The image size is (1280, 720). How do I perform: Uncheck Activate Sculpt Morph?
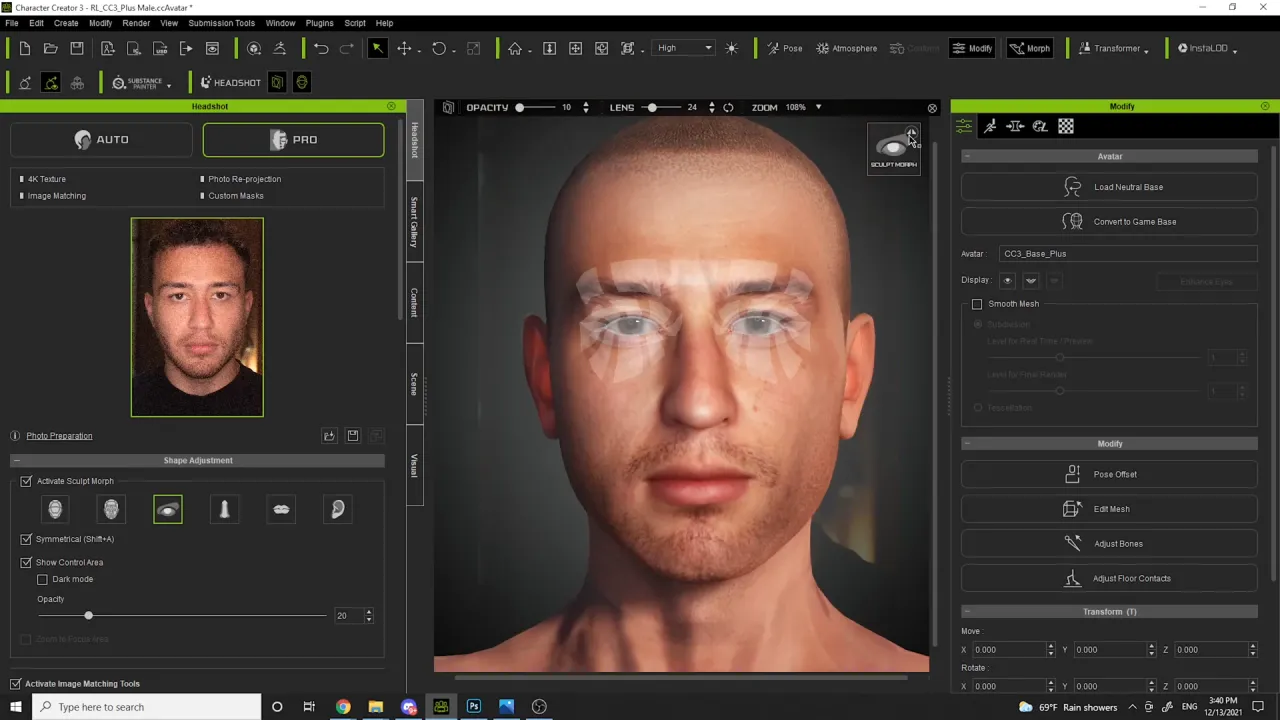26,481
